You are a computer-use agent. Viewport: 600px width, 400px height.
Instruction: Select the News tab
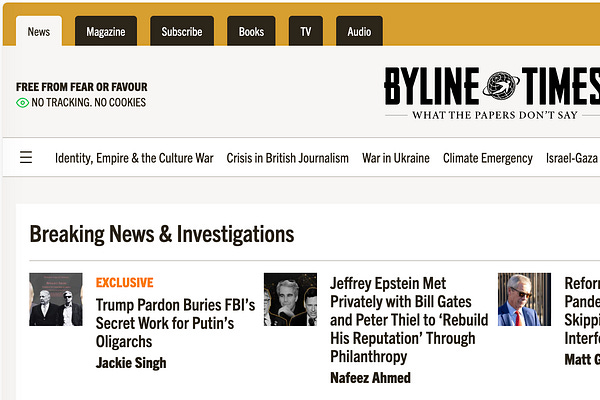click(x=39, y=31)
